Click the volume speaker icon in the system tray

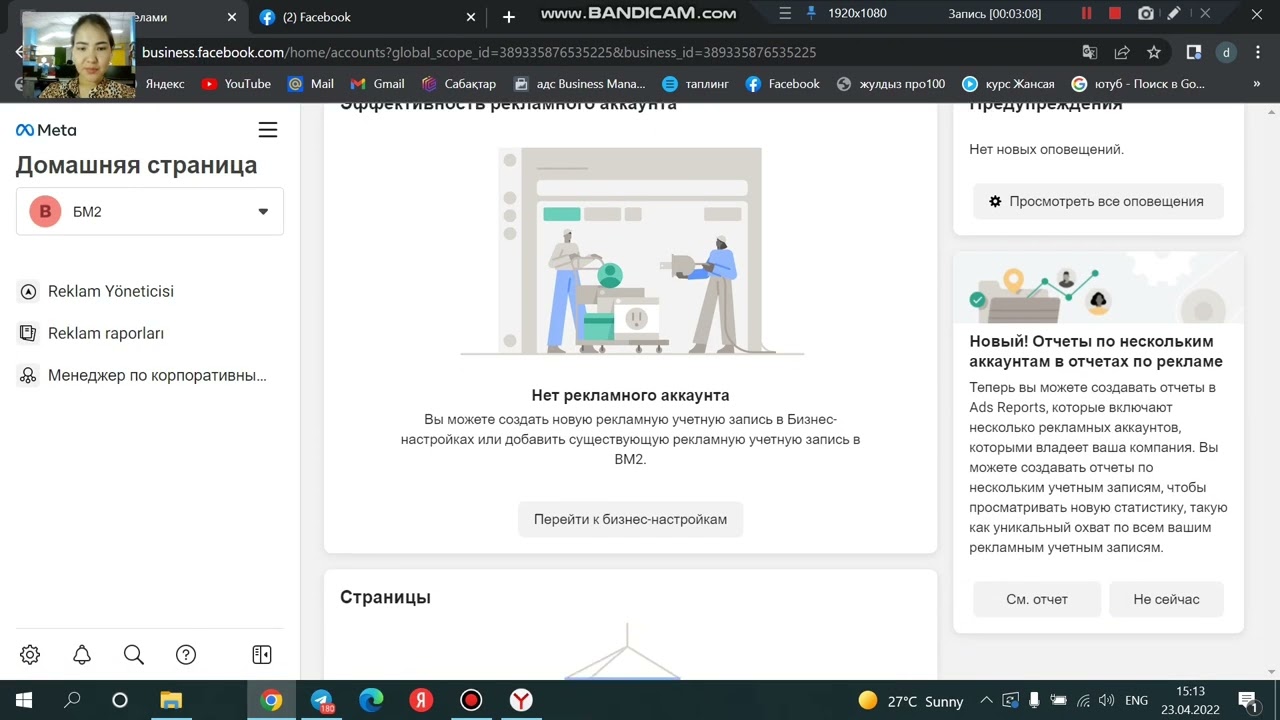pos(1106,701)
